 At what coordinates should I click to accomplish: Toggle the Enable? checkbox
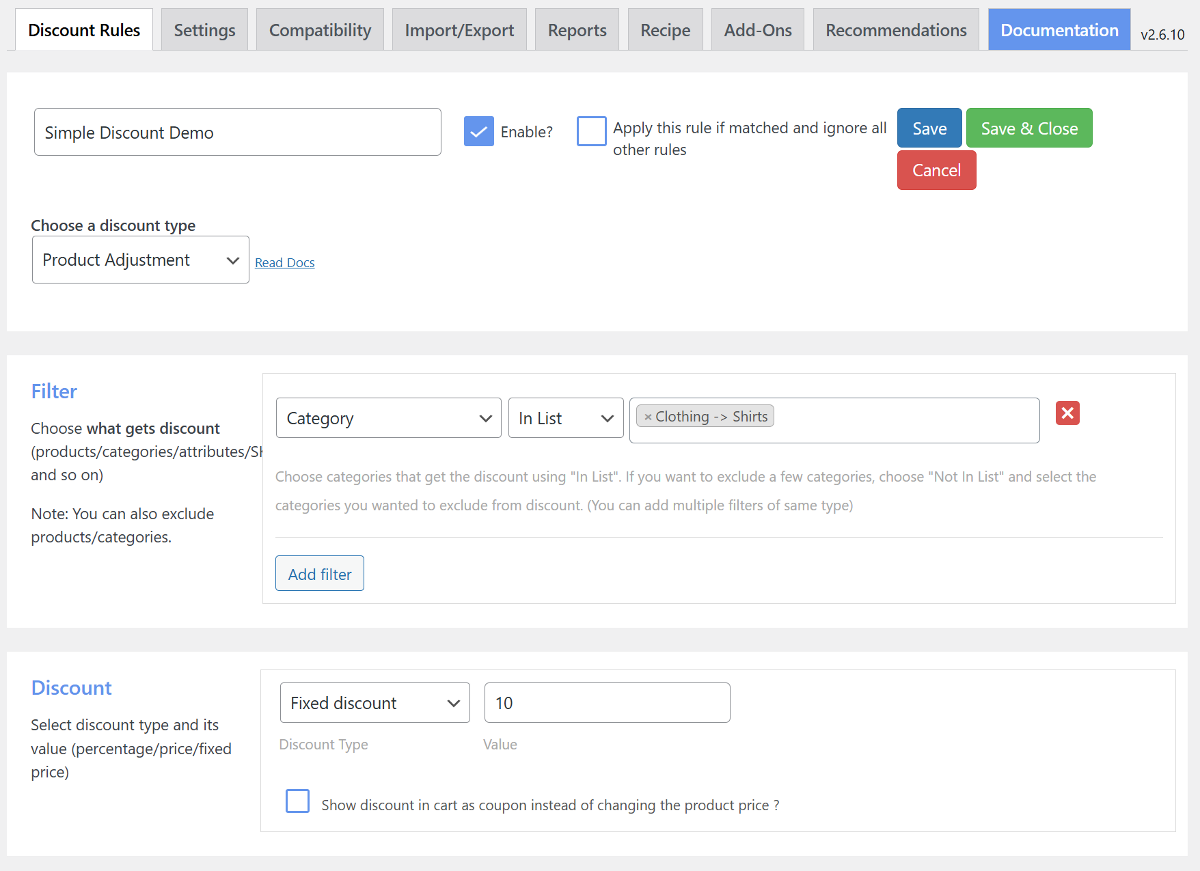click(479, 131)
